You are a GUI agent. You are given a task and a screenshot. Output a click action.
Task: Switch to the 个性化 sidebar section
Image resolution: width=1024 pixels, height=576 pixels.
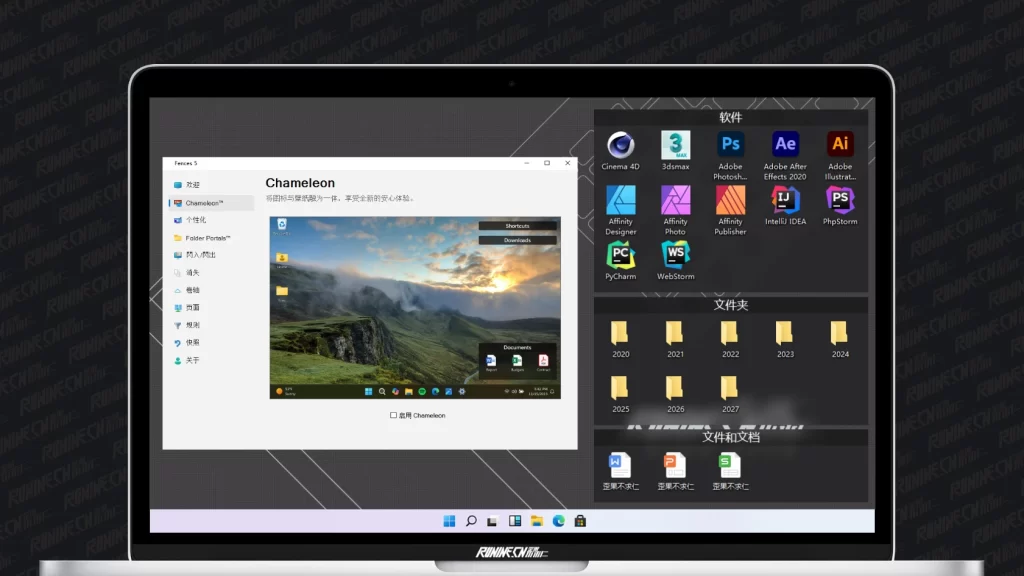[195, 220]
